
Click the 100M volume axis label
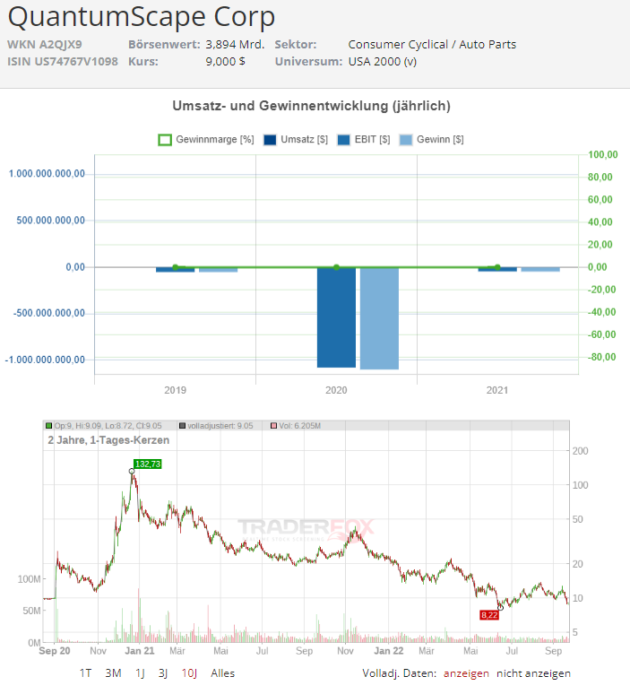(29, 579)
